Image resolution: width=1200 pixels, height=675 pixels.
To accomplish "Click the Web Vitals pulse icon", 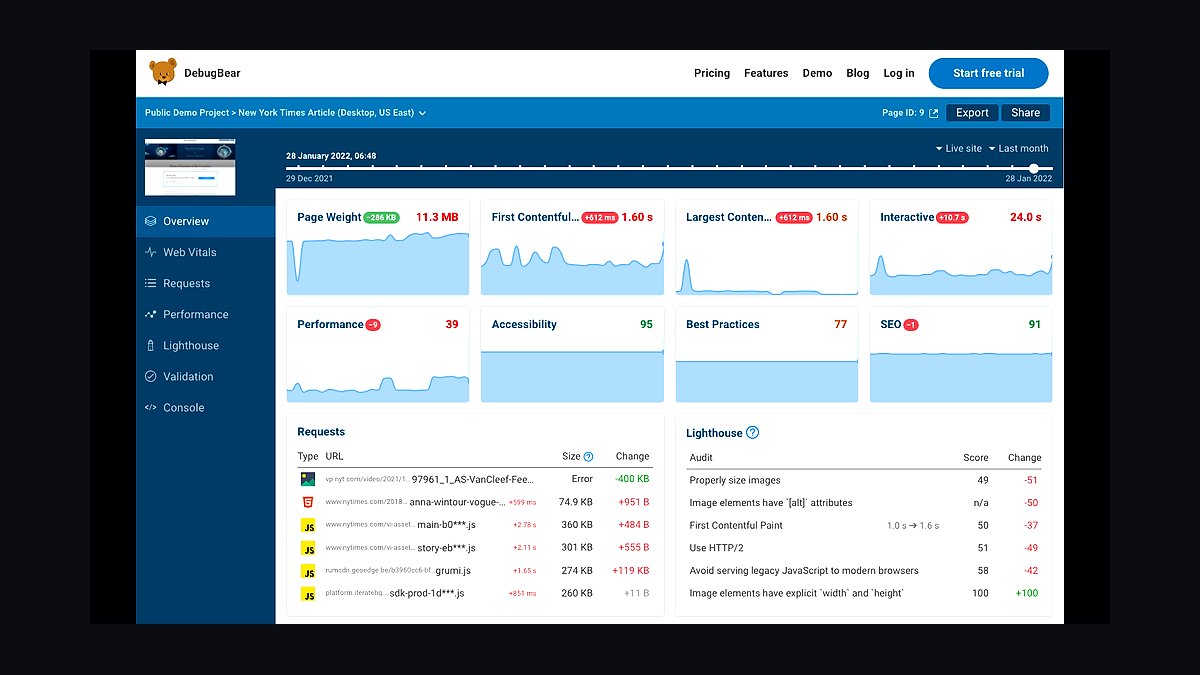I will (x=151, y=252).
